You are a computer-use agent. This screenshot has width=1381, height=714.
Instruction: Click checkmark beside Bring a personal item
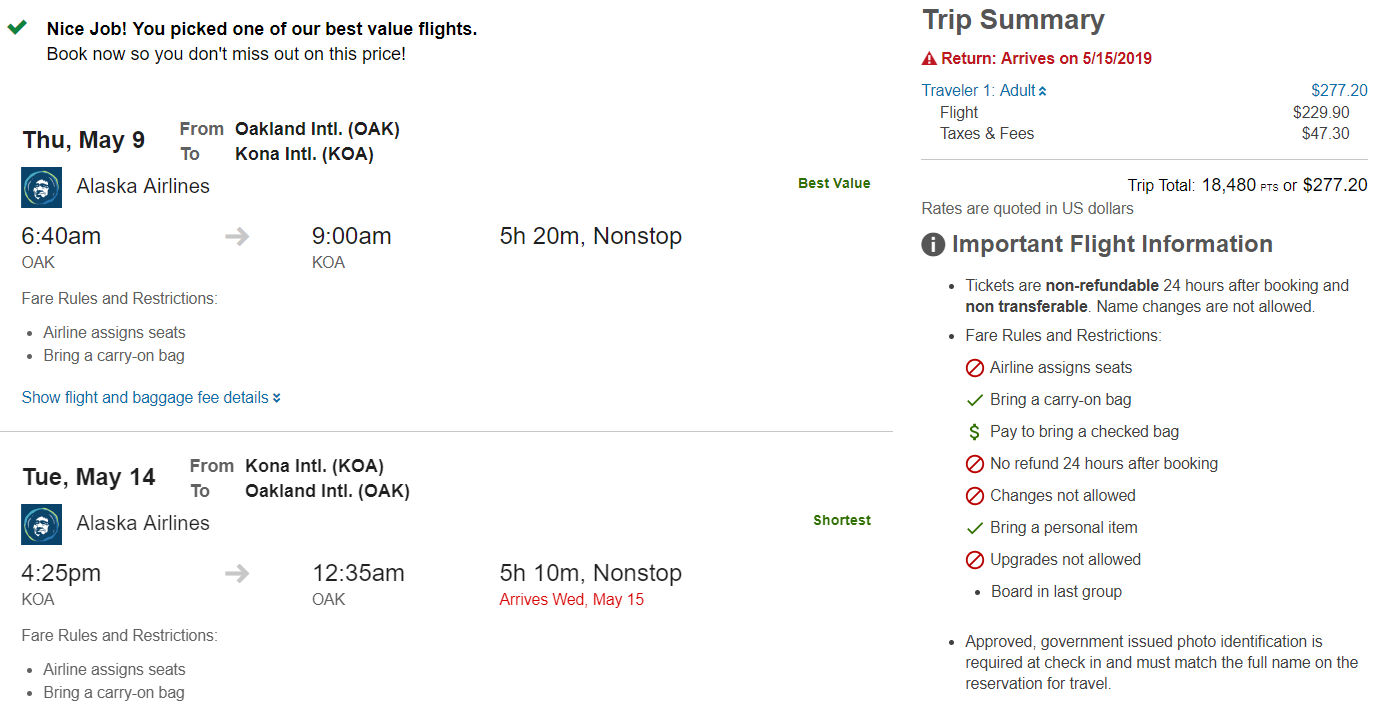point(975,528)
